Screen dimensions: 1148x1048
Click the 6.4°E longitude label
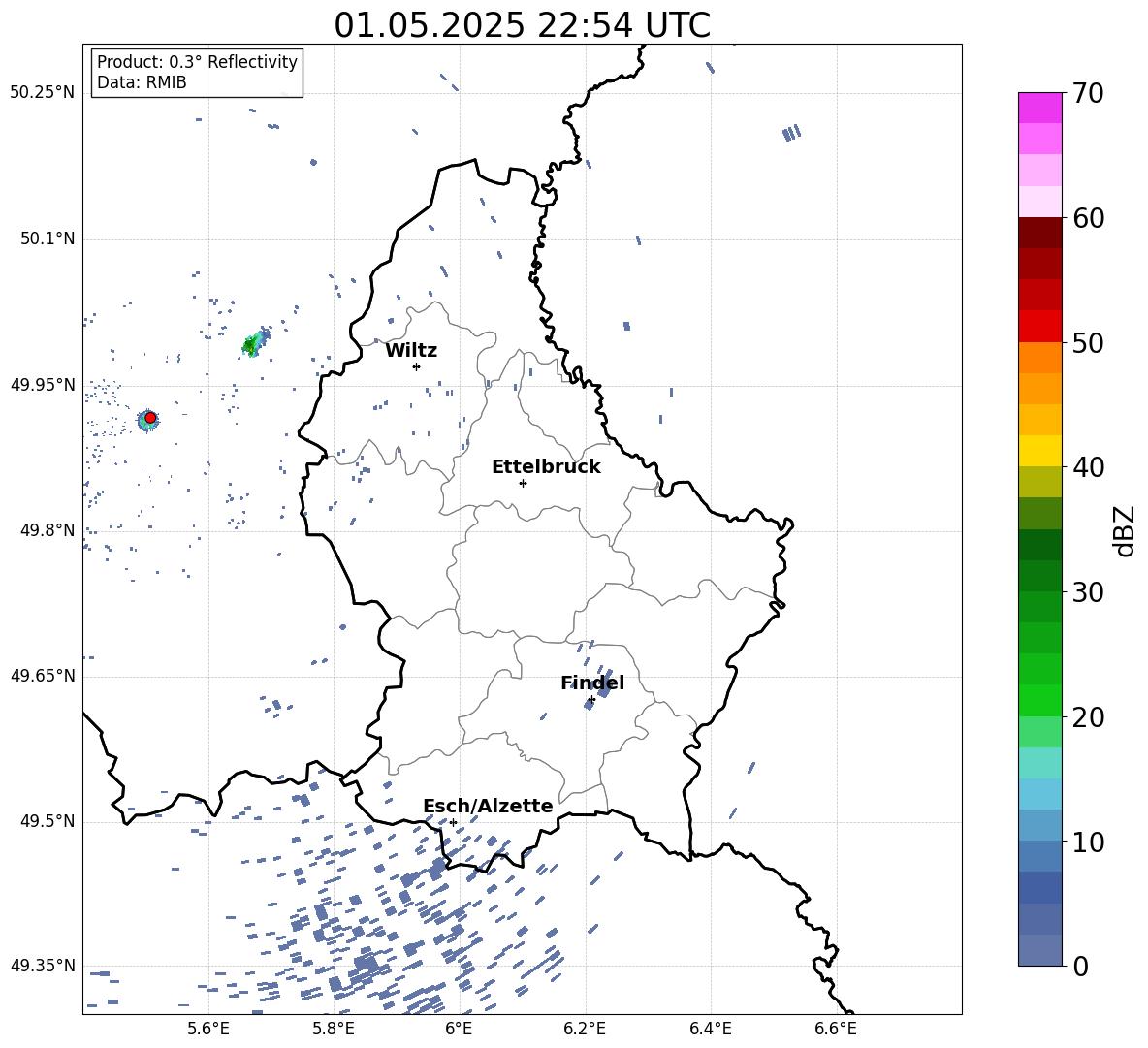710,1029
